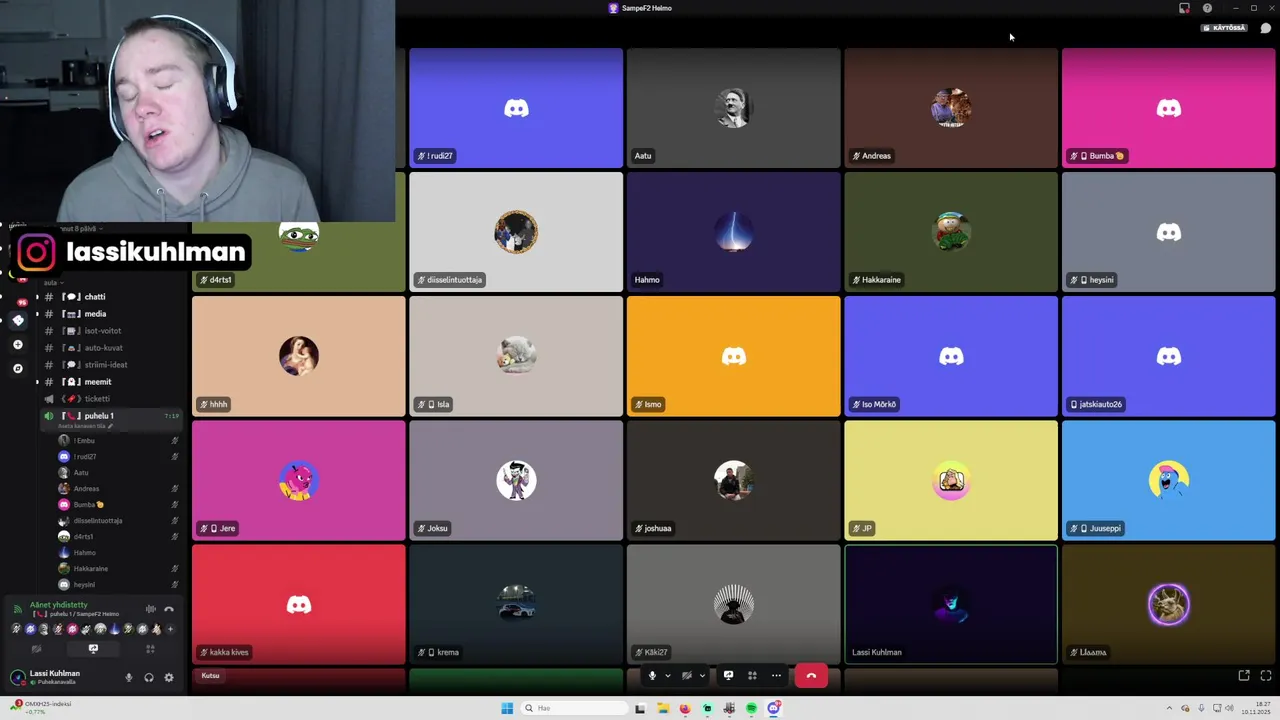Pop out the call window
1280x720 pixels.
click(x=1244, y=676)
